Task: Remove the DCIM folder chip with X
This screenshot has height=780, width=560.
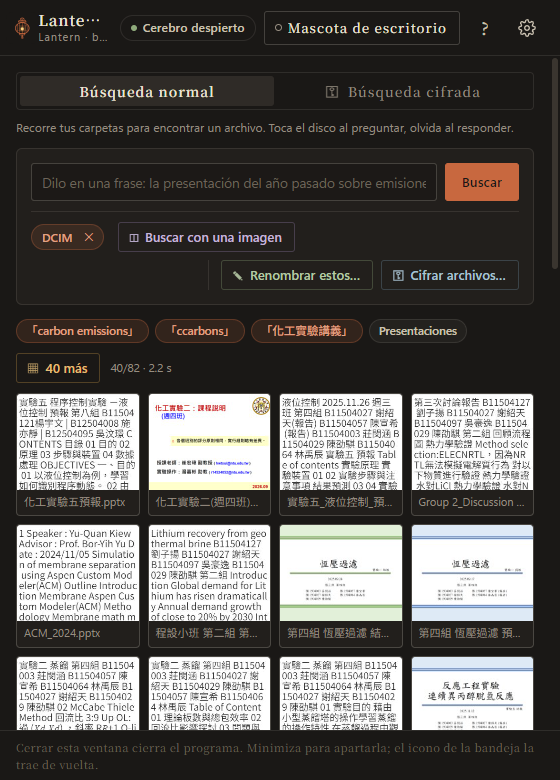Action: point(89,237)
